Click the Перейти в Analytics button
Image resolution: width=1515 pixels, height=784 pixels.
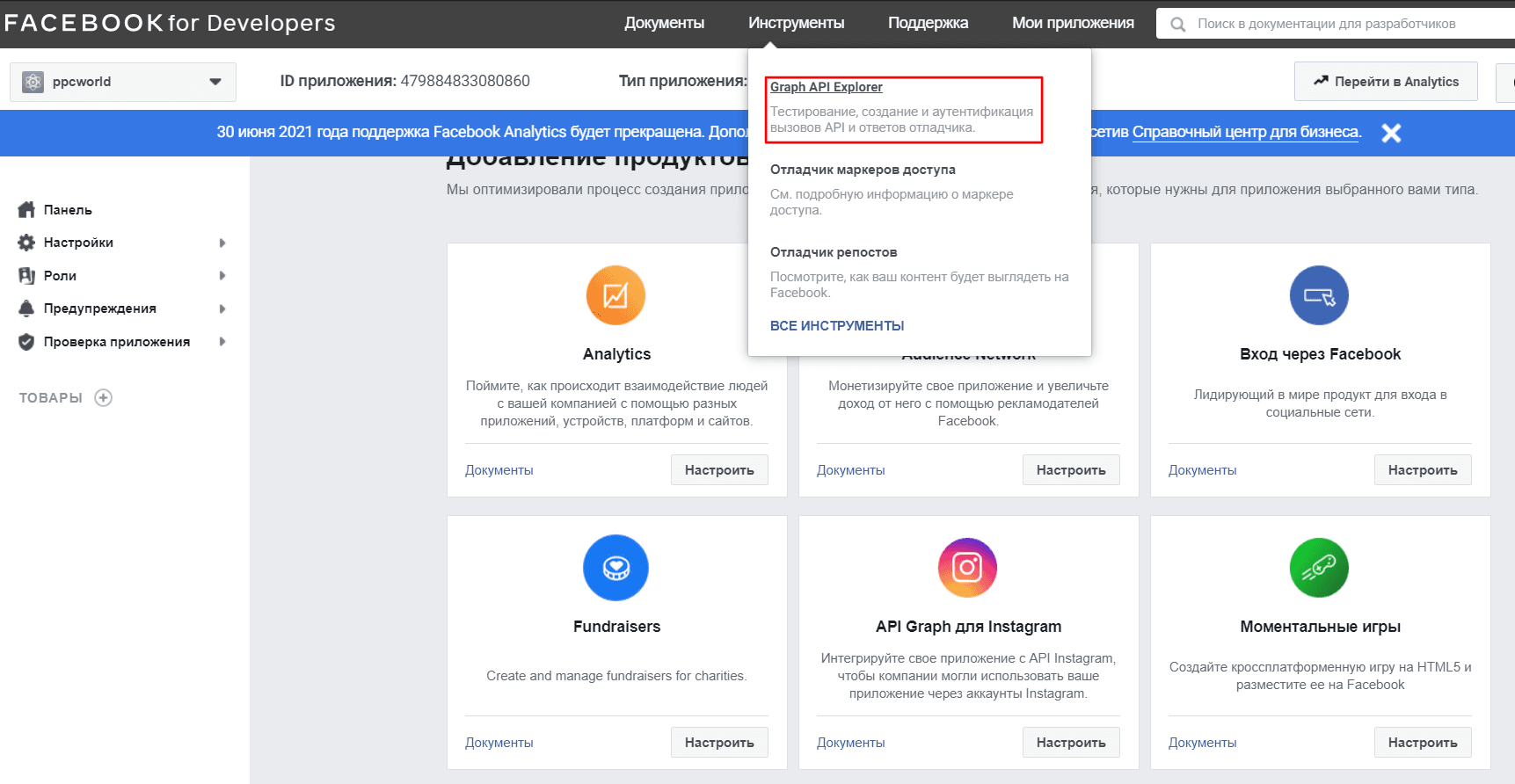(1386, 82)
